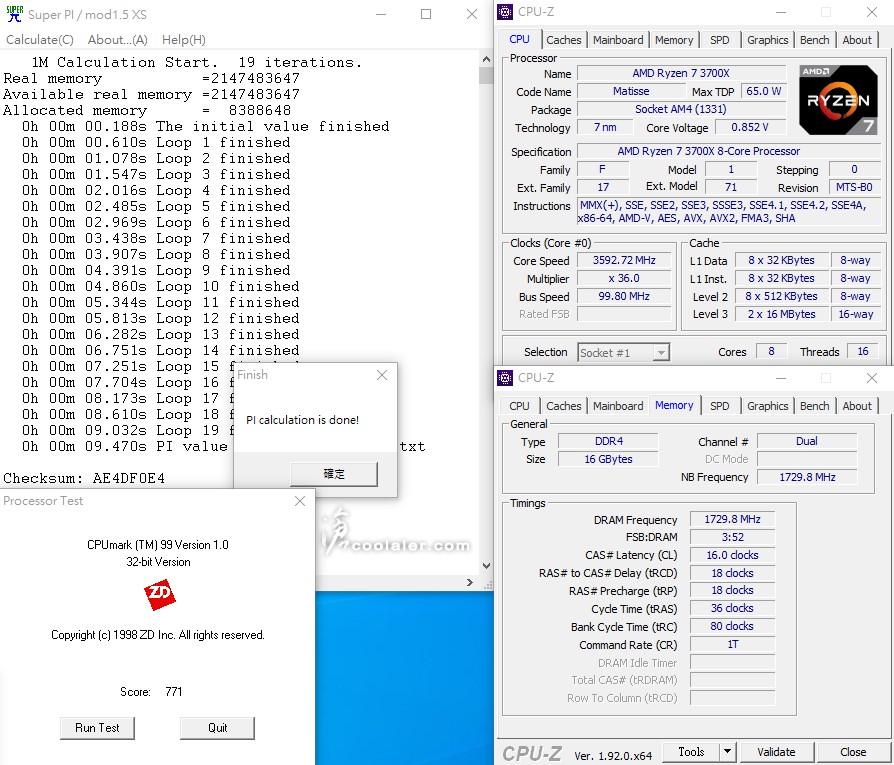Open the About...(A) menu in Super PI

coord(117,40)
